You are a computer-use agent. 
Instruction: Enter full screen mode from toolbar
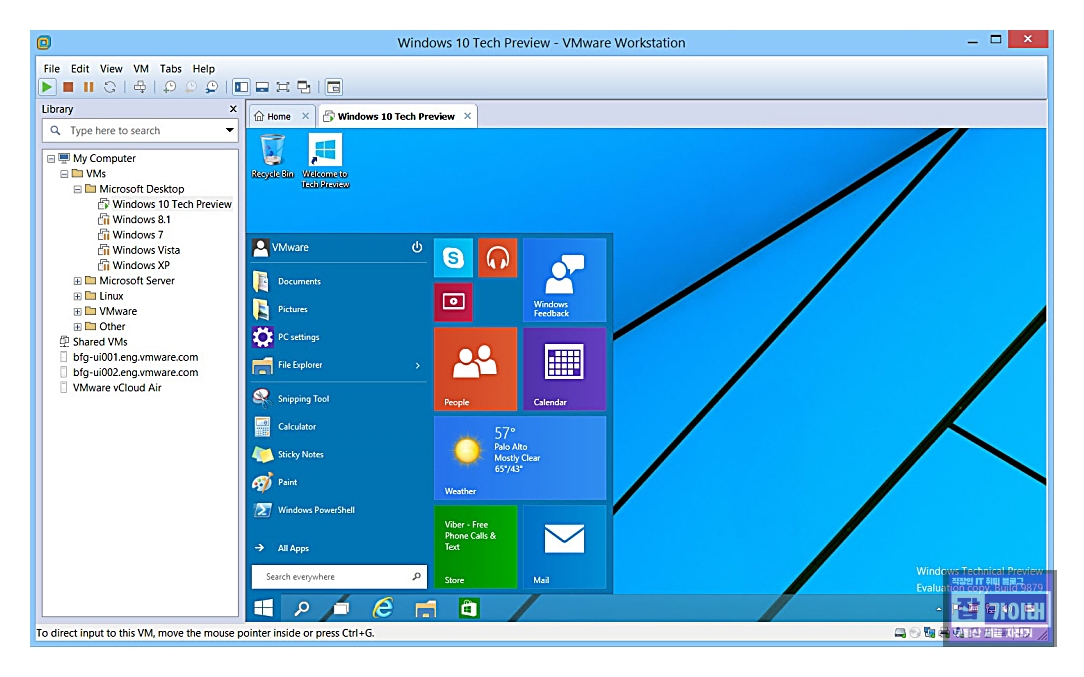[283, 87]
